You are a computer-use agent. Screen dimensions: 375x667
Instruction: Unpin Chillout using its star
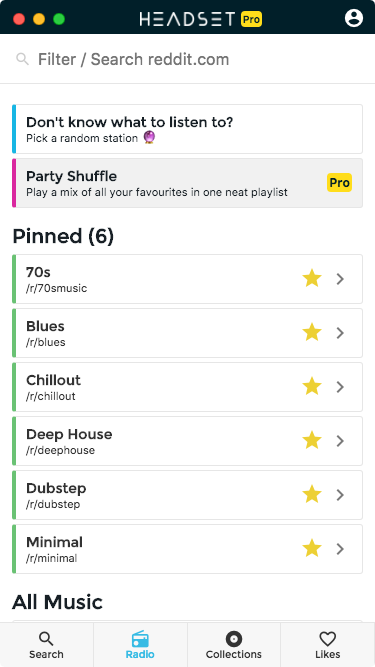tap(312, 387)
